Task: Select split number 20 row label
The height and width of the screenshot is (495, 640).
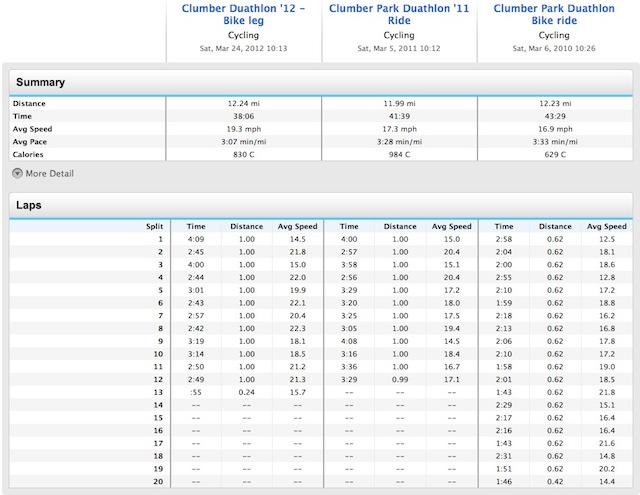Action: [158, 482]
